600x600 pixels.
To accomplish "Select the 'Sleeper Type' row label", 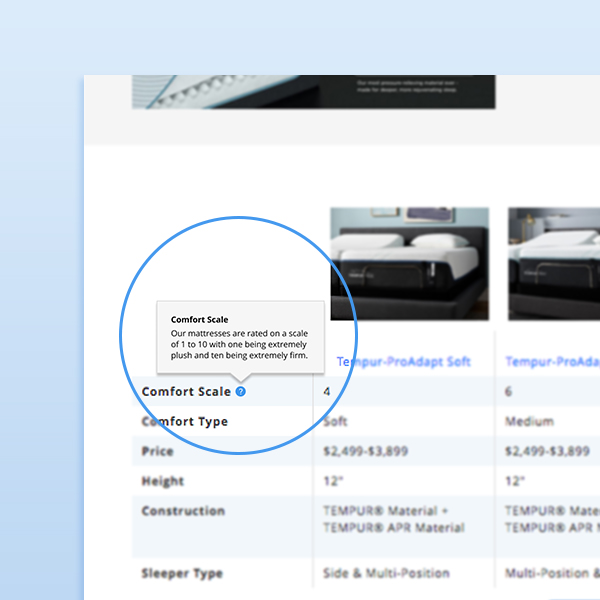I will 182,573.
